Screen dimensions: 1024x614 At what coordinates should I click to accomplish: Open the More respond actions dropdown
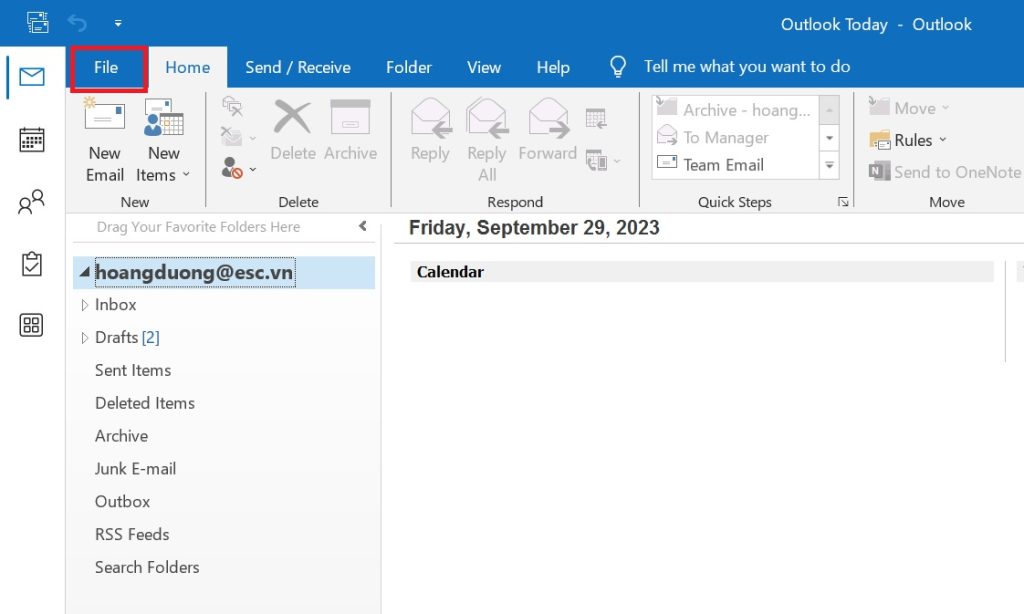(x=603, y=160)
